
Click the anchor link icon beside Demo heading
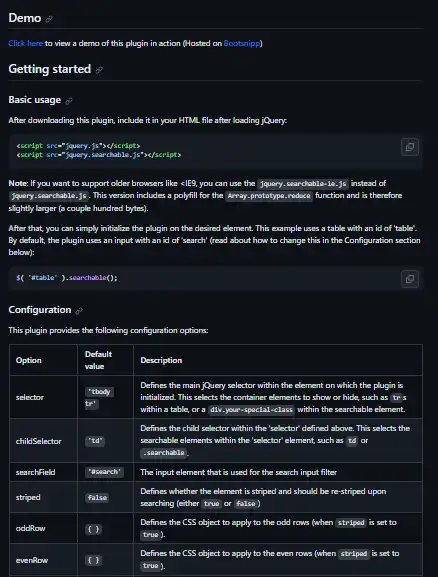[49, 19]
